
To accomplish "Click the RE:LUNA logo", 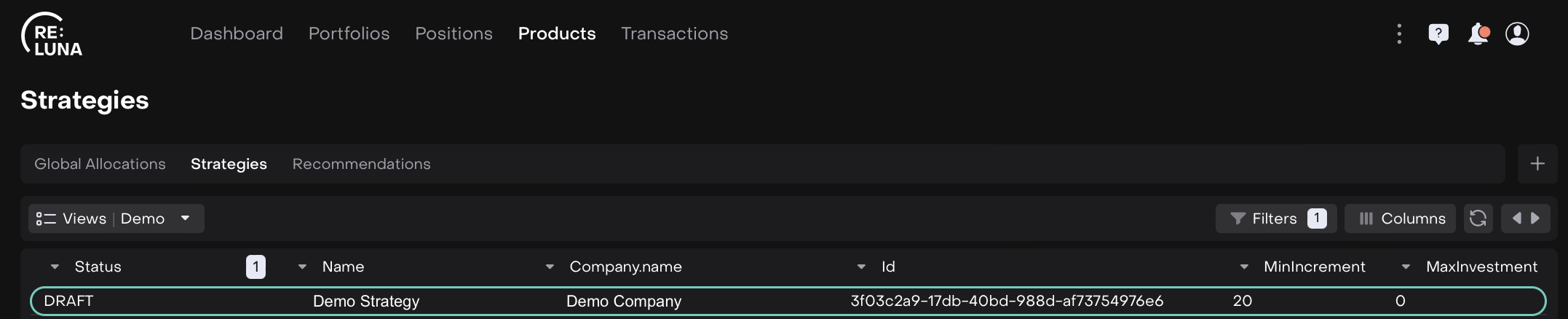I will pos(52,34).
